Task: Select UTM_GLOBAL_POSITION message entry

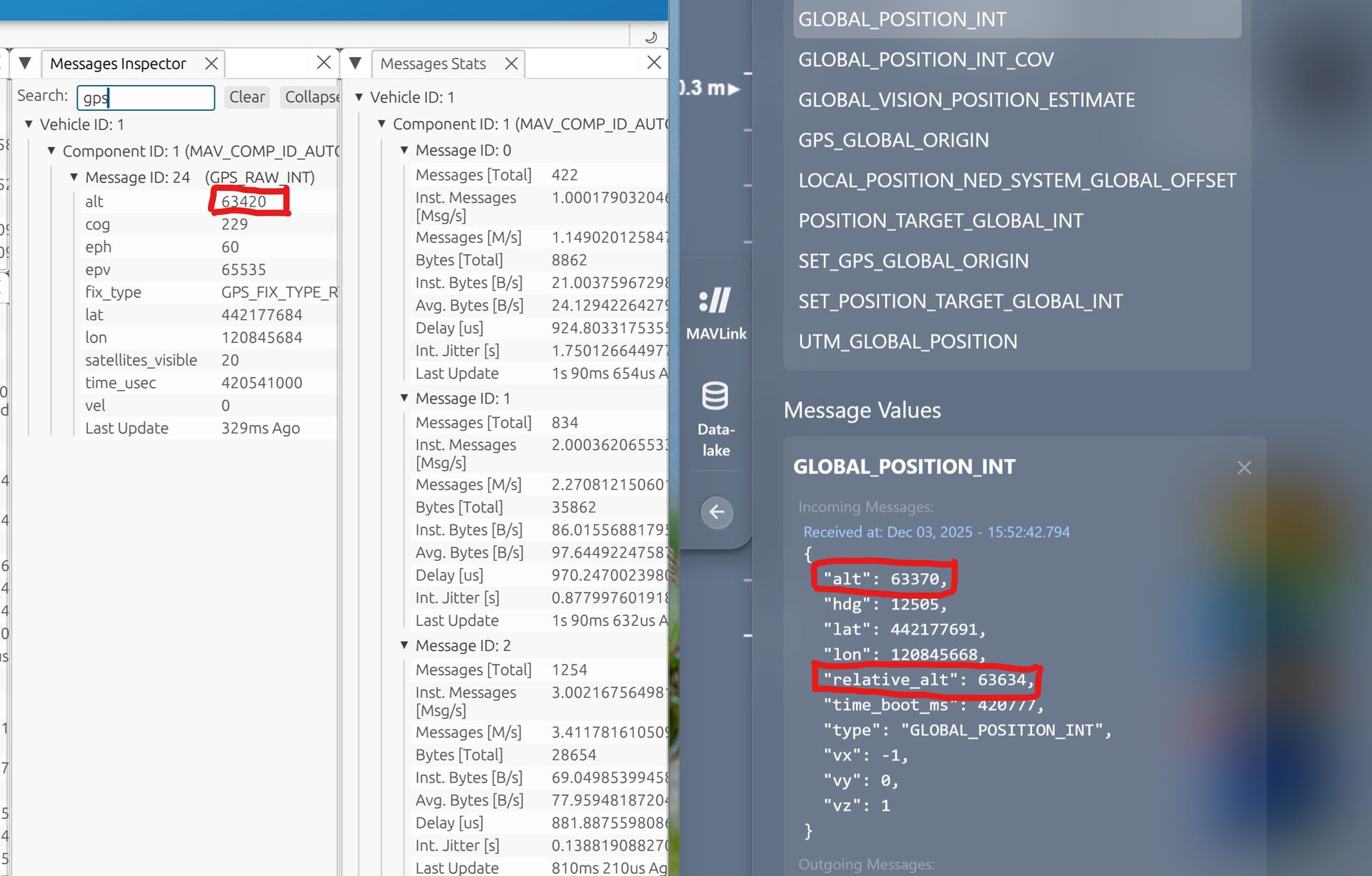Action: (x=908, y=342)
